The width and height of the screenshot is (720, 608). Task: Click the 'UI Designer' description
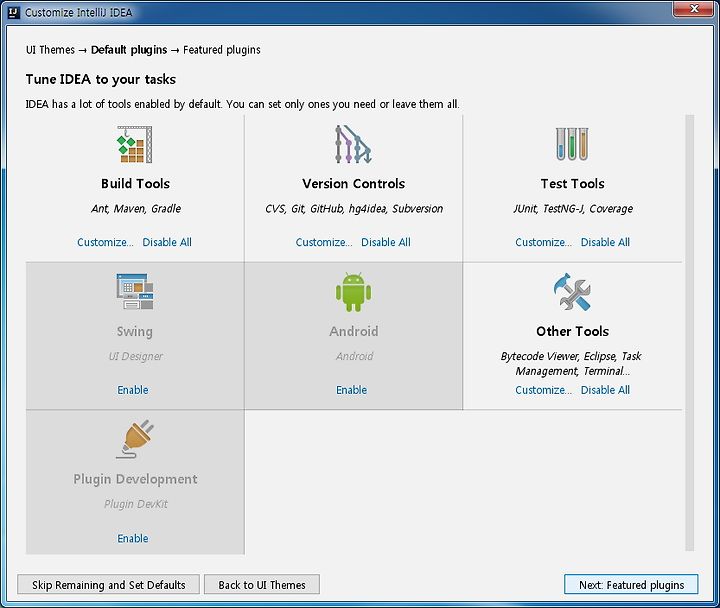(x=135, y=356)
